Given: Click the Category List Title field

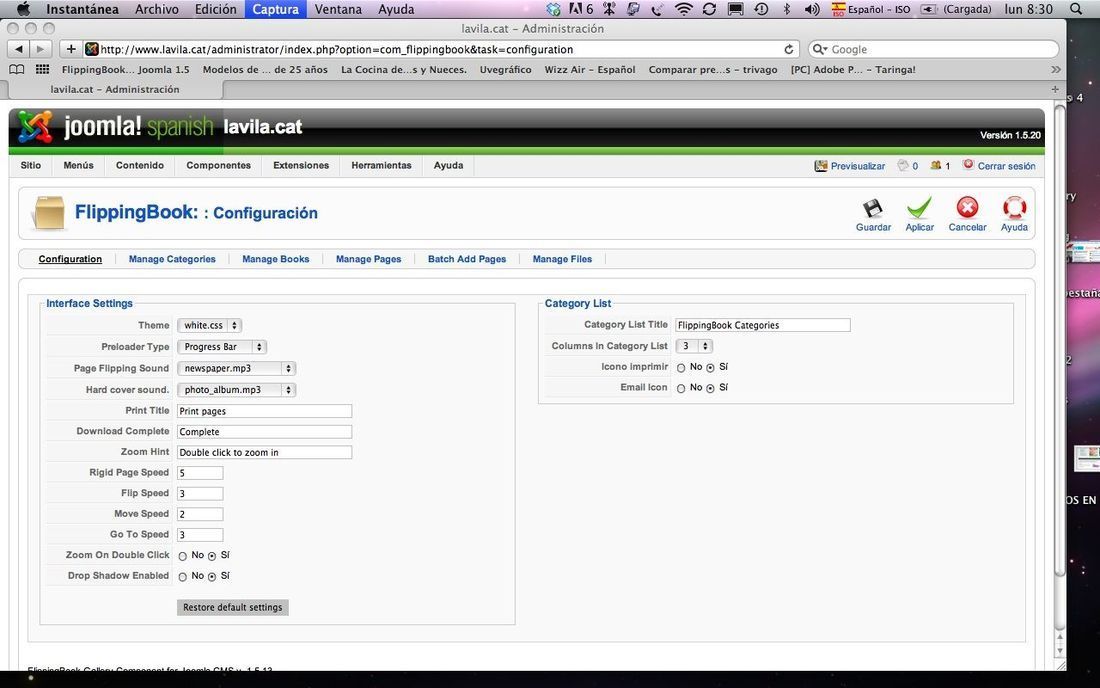Looking at the screenshot, I should [763, 325].
